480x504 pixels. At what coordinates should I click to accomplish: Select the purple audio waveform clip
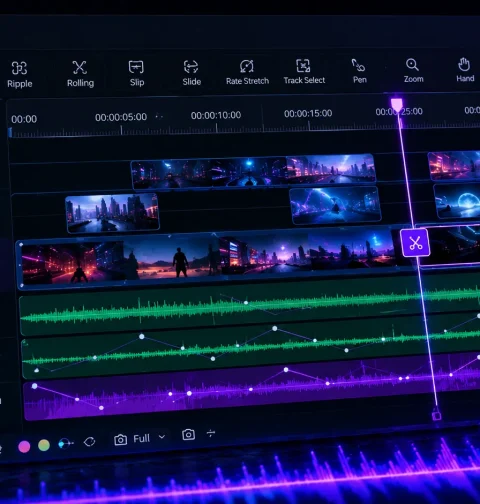252,388
